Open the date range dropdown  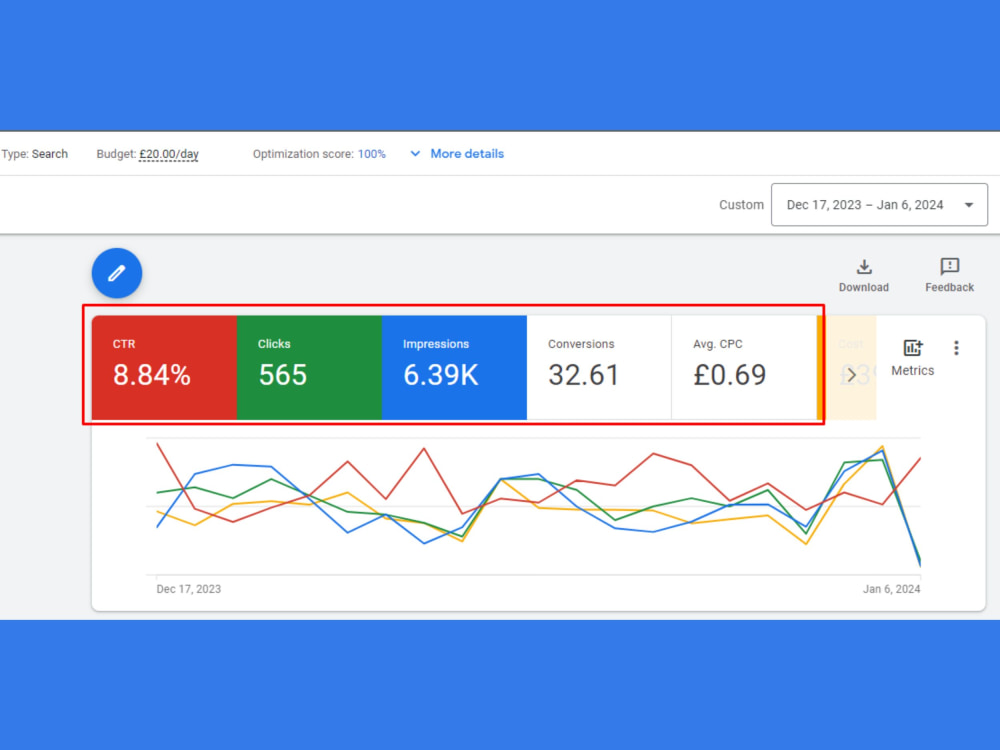879,205
